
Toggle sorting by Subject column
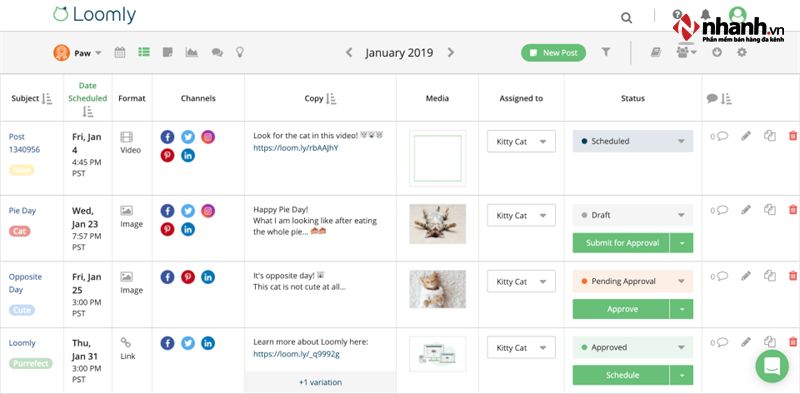tap(47, 98)
